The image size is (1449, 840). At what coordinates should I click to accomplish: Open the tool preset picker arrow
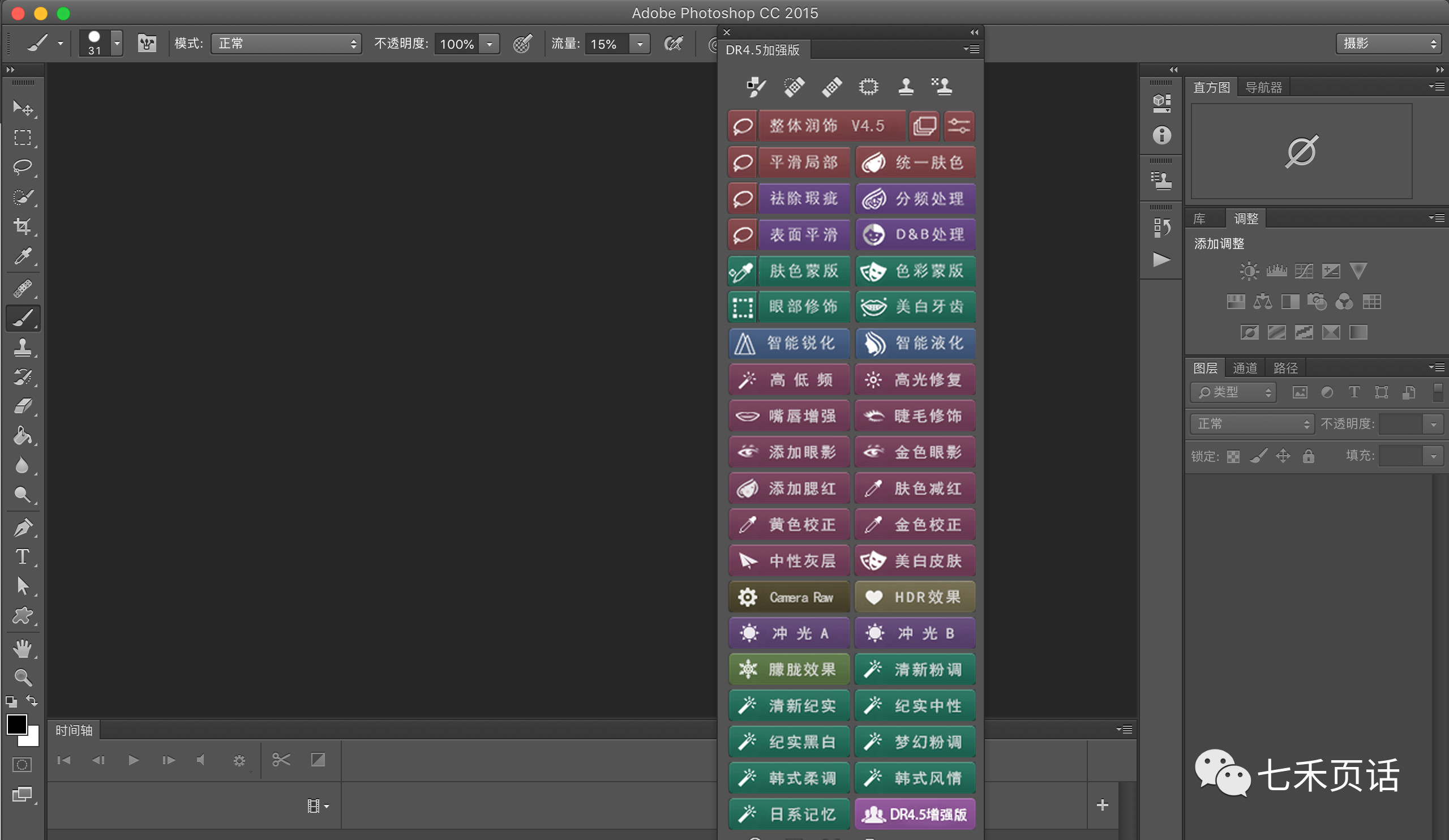[x=61, y=43]
